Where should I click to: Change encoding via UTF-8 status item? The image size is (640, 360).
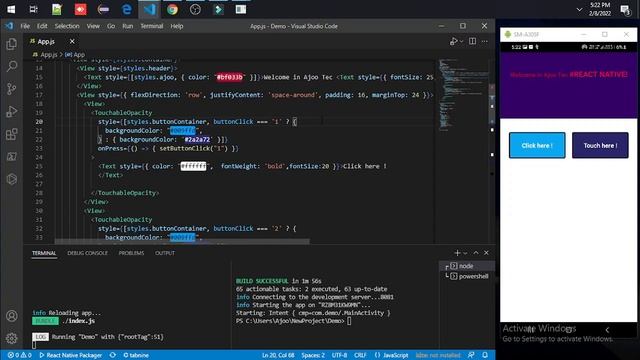(x=339, y=355)
